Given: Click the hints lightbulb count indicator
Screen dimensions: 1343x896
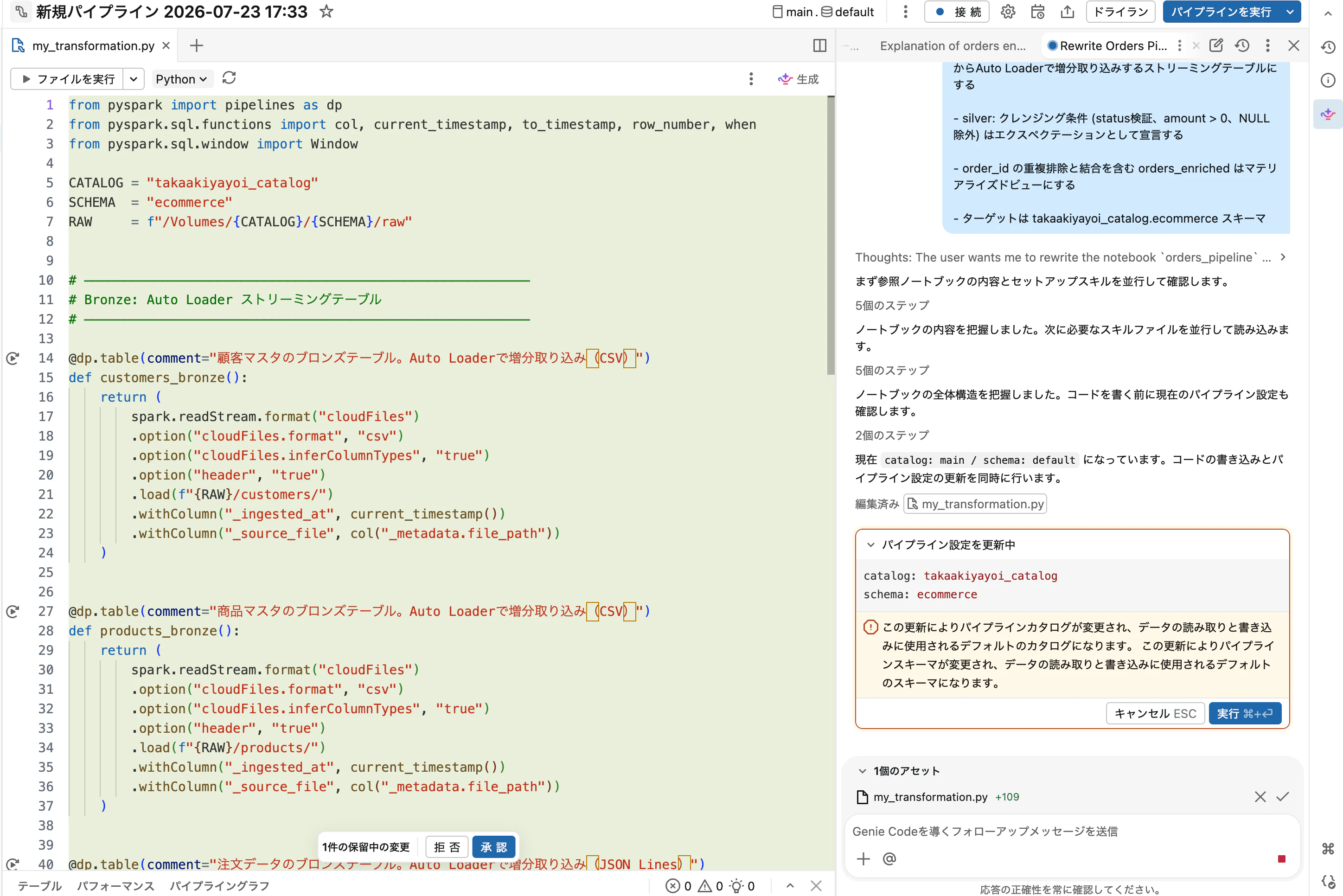Looking at the screenshot, I should pyautogui.click(x=742, y=886).
